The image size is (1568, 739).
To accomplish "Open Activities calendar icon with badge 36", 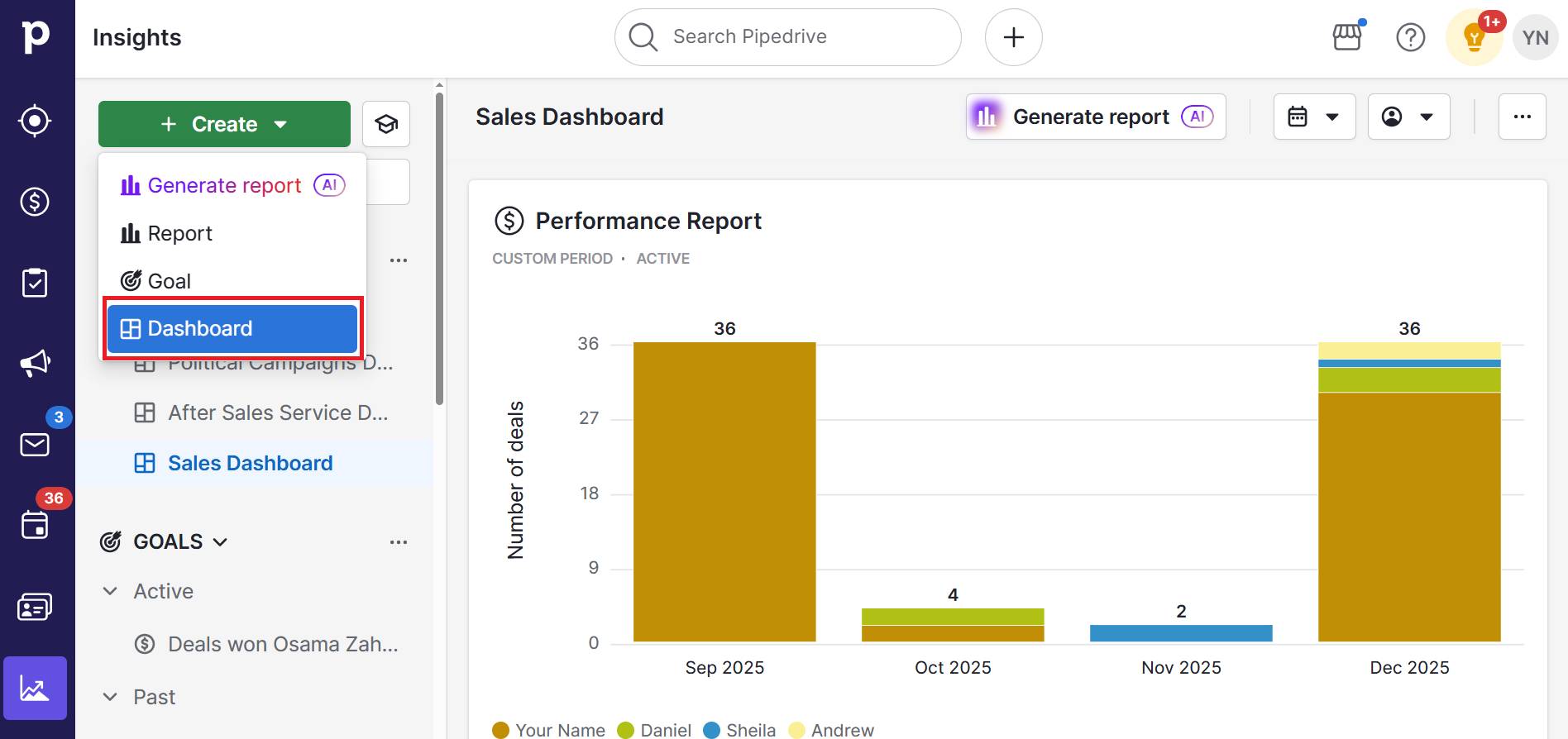I will tap(35, 525).
